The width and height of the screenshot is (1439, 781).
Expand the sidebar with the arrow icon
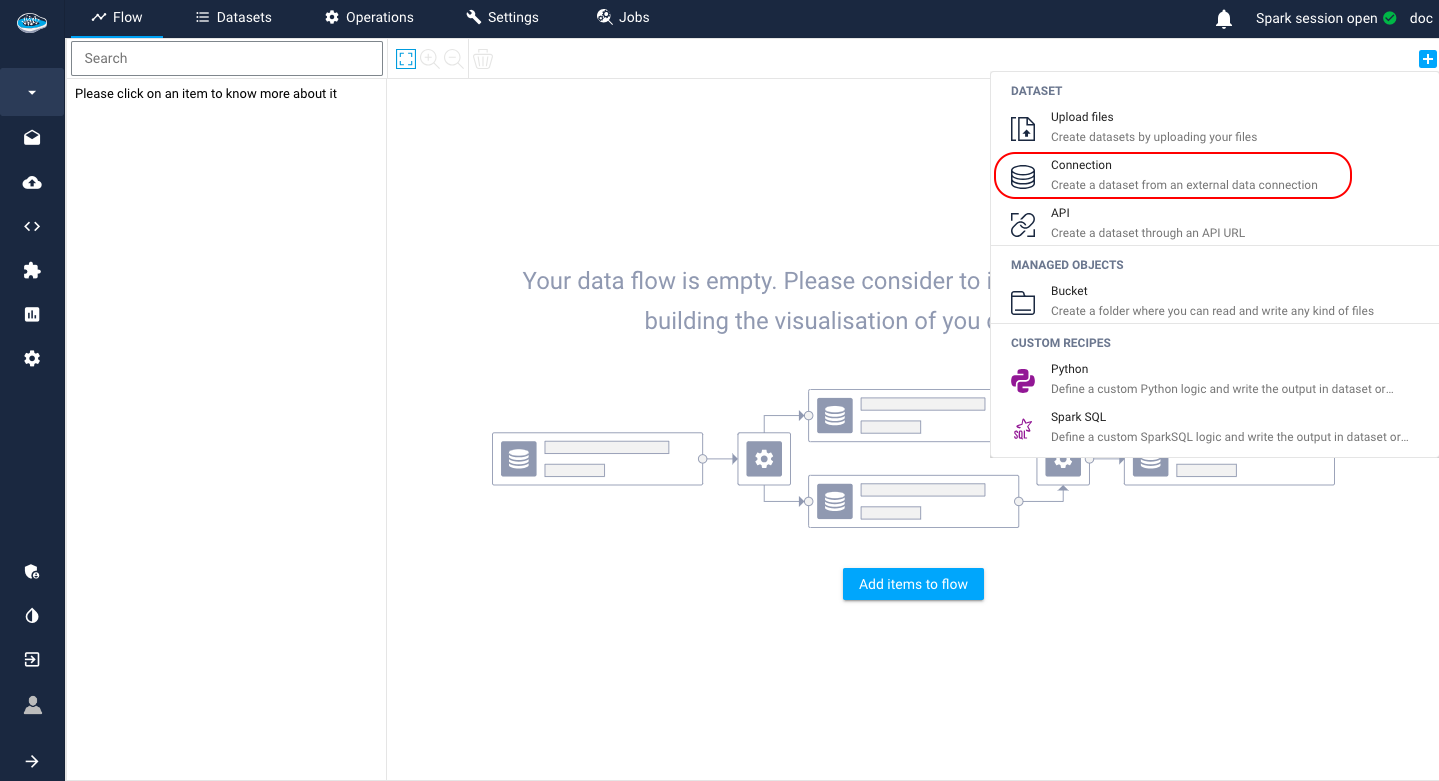click(x=32, y=761)
